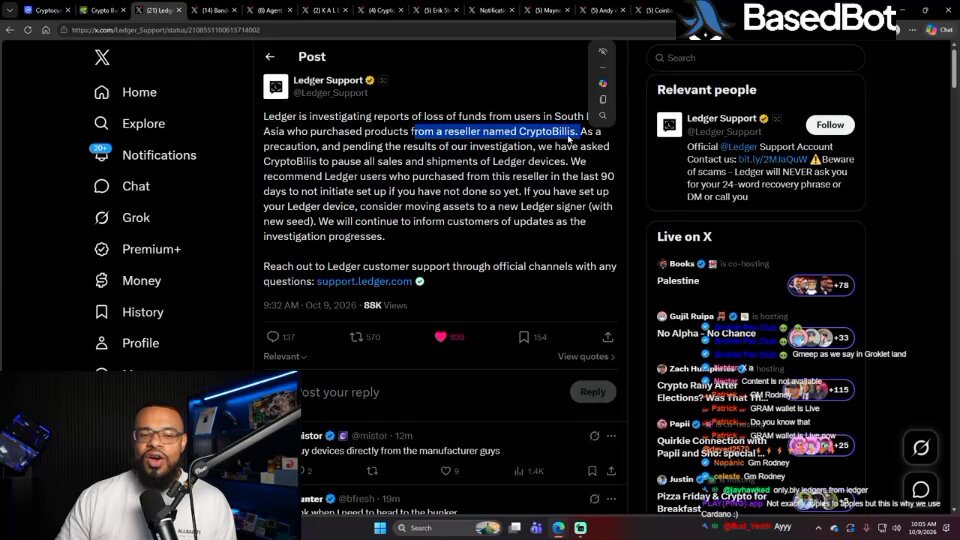Open the Palestine live space

click(678, 280)
